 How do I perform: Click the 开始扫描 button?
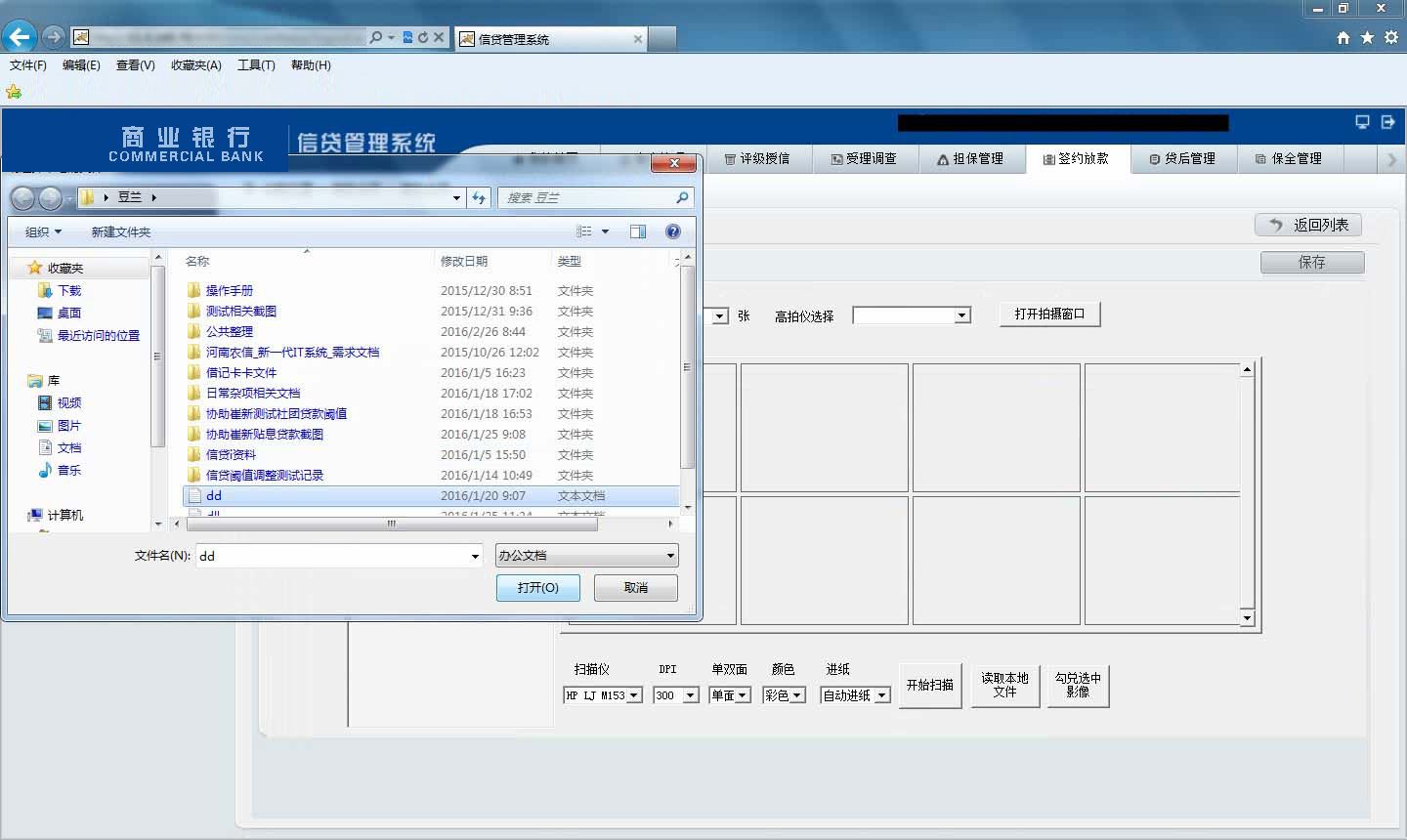[x=930, y=685]
